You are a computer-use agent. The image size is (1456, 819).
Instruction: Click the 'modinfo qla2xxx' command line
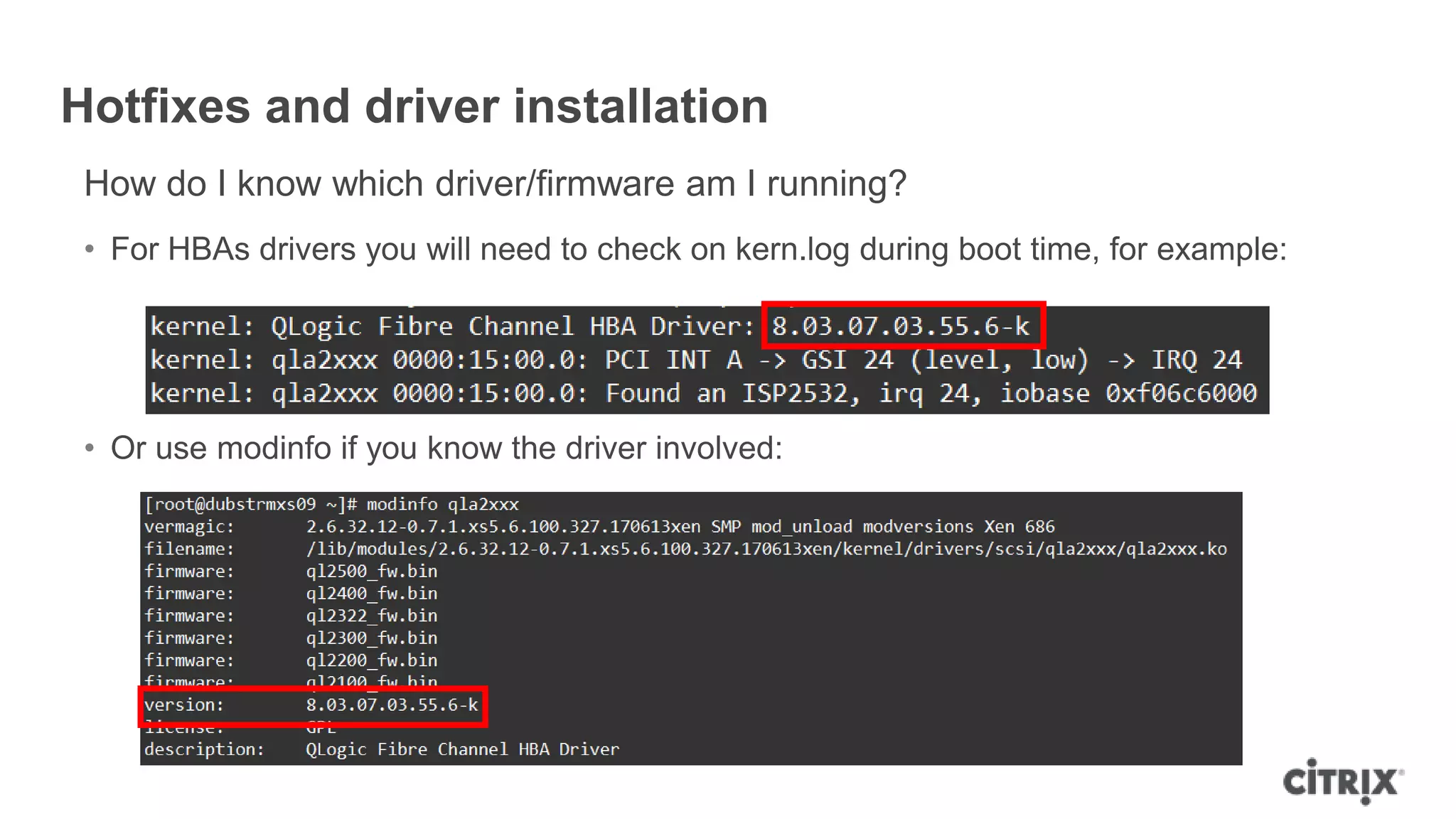coord(331,504)
